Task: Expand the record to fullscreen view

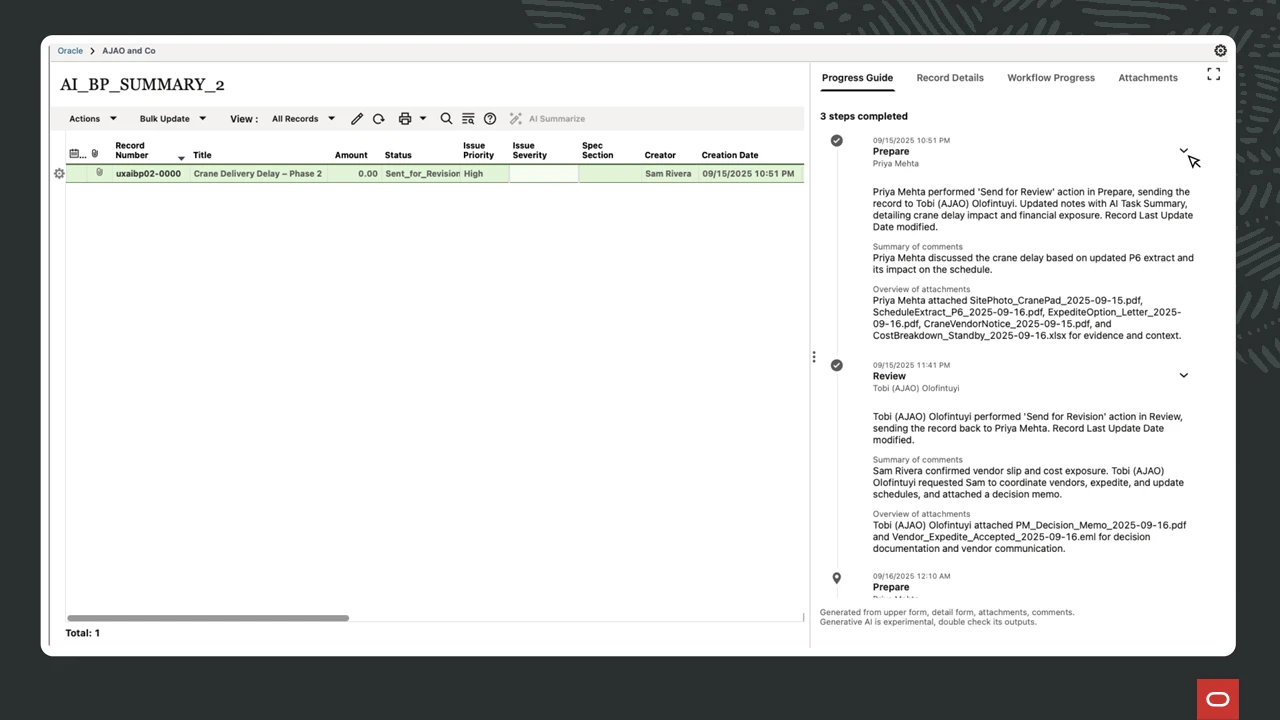Action: coord(1213,74)
